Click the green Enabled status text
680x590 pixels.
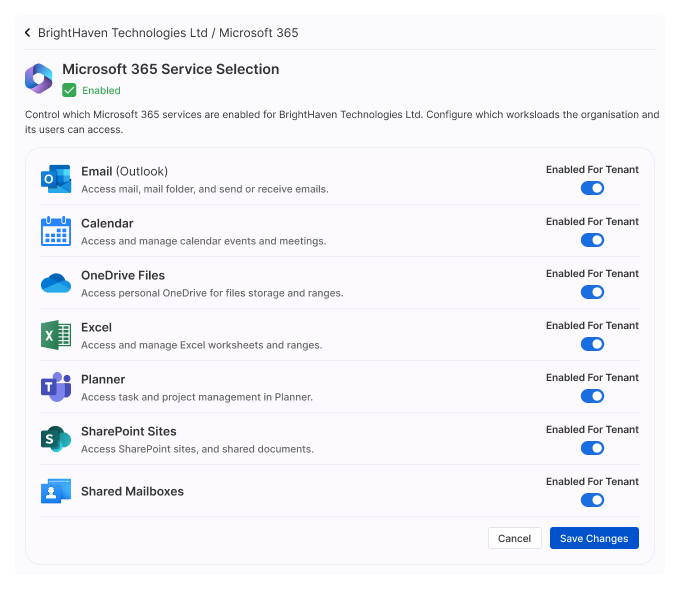[x=101, y=90]
